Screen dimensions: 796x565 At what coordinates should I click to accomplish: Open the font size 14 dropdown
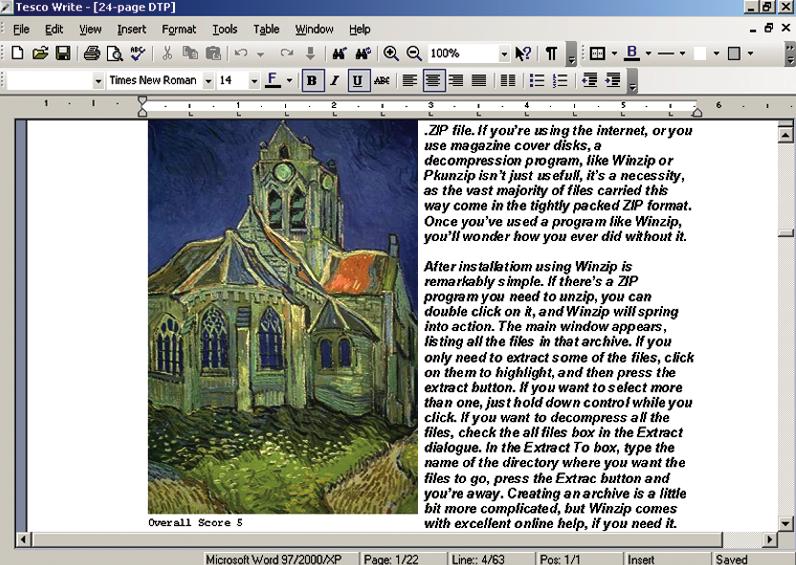254,81
